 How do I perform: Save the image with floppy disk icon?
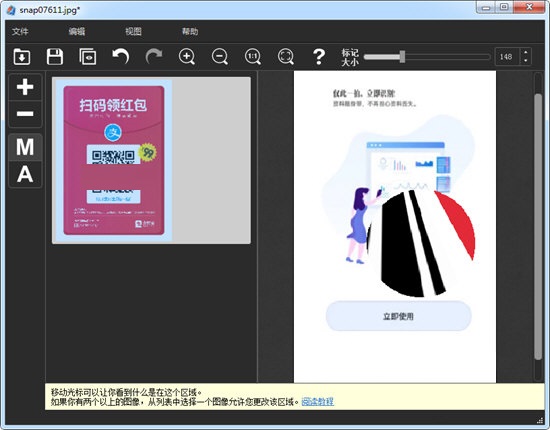55,56
